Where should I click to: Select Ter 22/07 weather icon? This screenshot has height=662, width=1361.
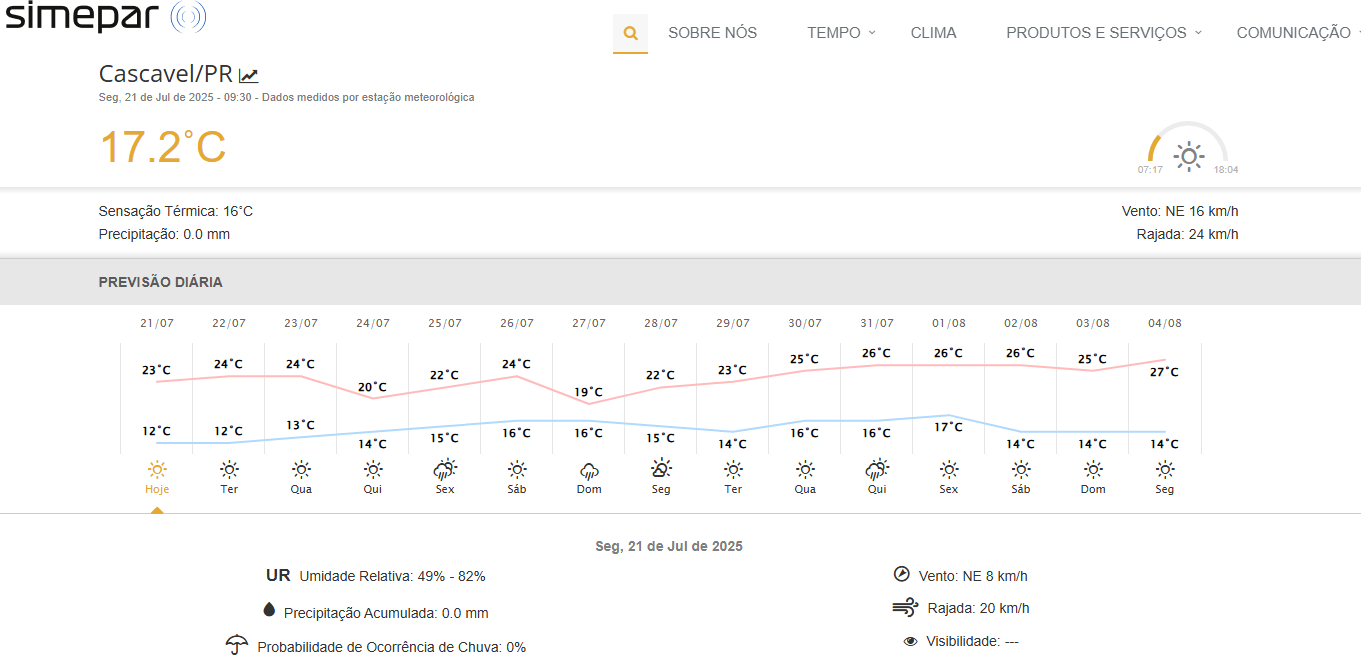click(x=229, y=469)
